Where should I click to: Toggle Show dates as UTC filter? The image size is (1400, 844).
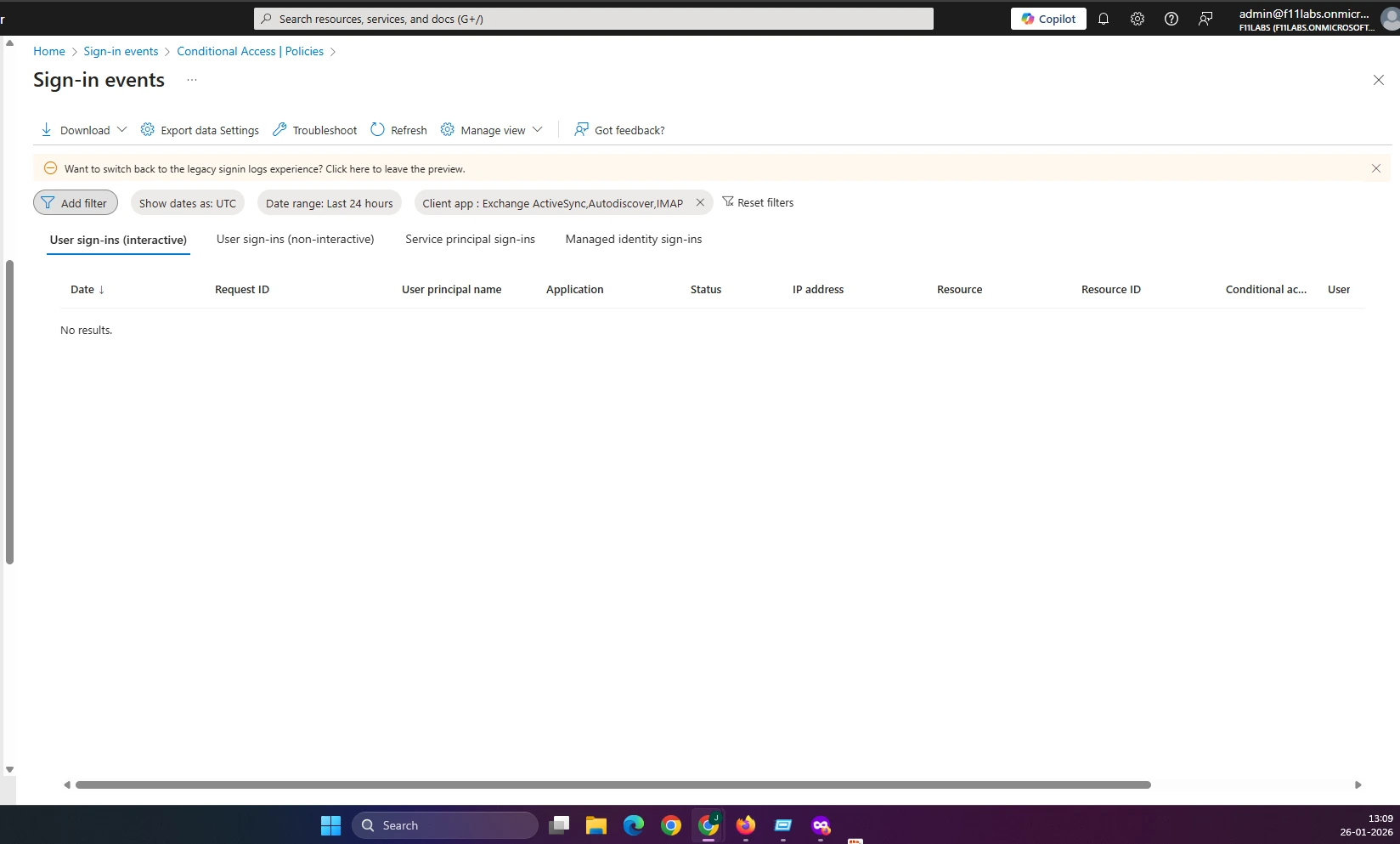[x=187, y=203]
